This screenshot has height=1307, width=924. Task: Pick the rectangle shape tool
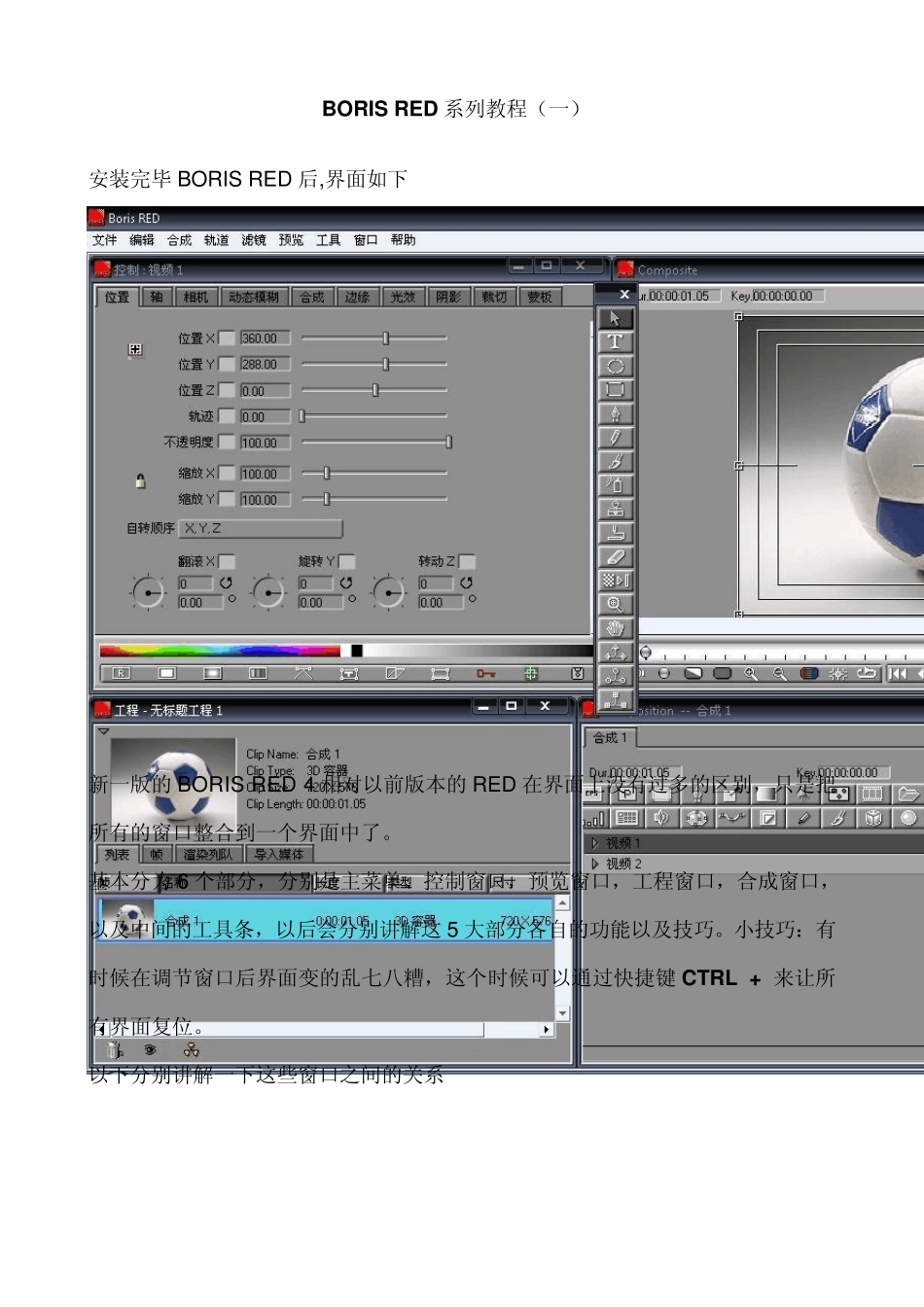(615, 390)
